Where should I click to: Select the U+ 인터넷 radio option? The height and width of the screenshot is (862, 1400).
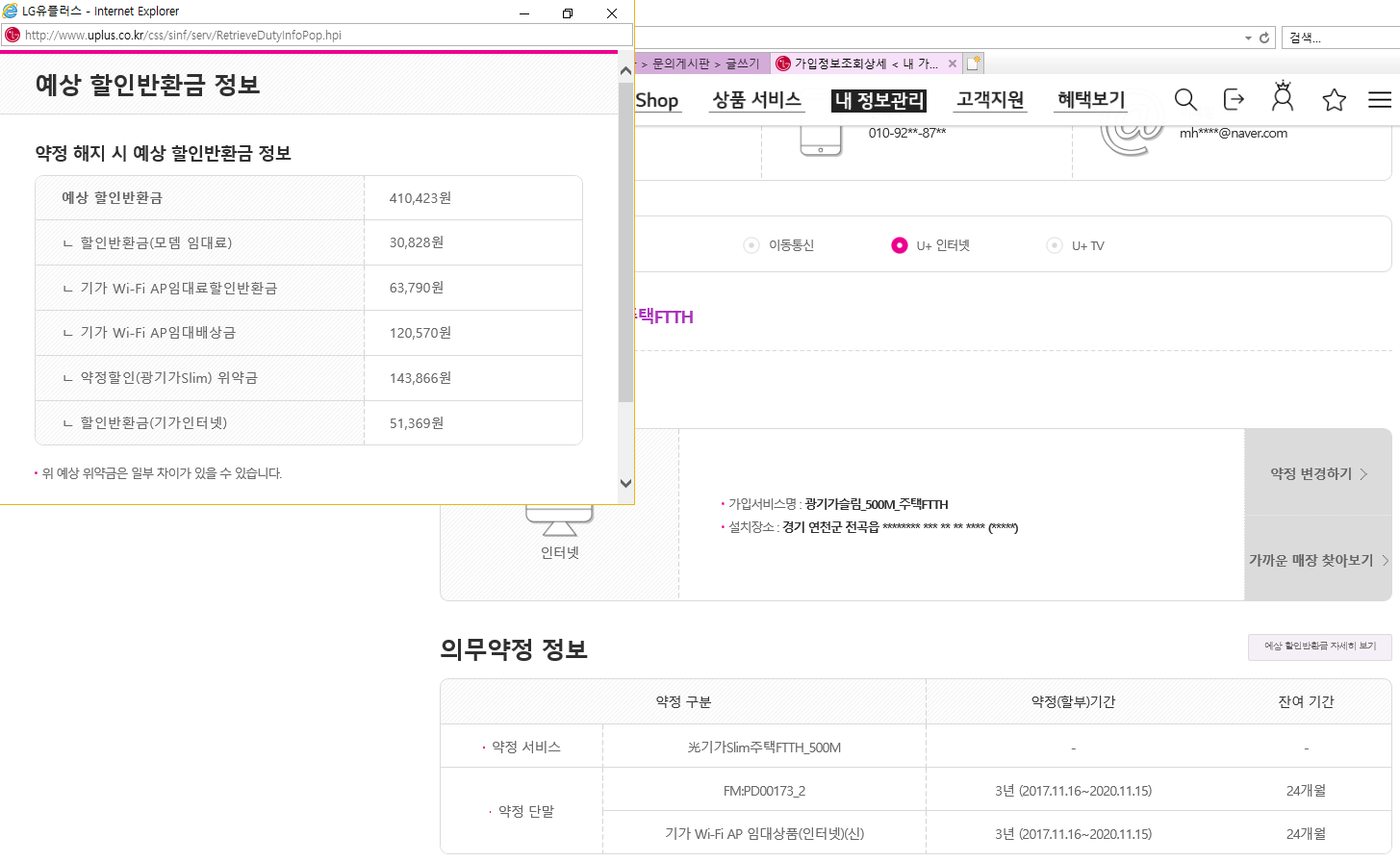coord(900,245)
